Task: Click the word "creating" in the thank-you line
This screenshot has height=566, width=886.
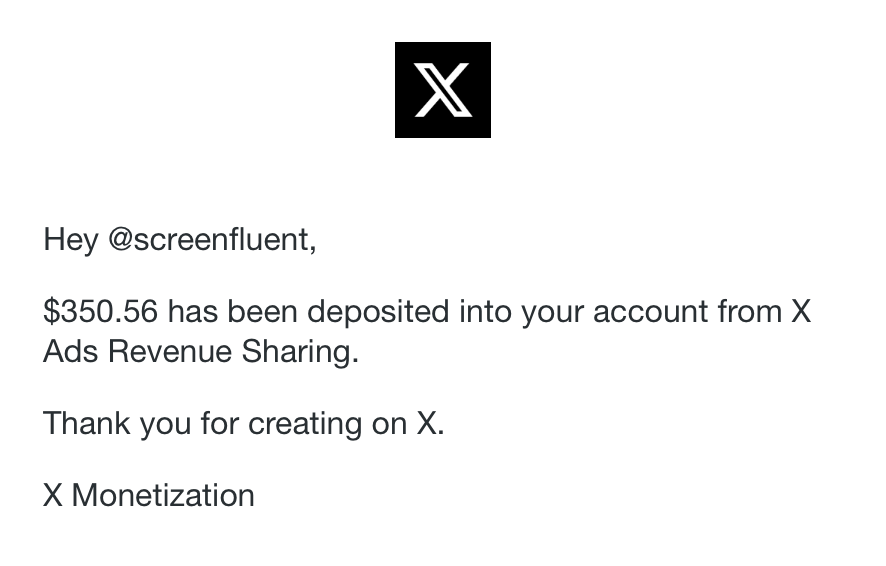Action: click(305, 424)
